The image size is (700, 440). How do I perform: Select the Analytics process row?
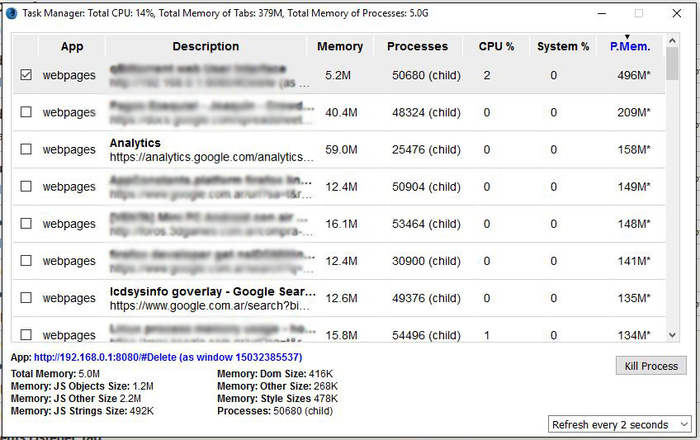pyautogui.click(x=340, y=149)
